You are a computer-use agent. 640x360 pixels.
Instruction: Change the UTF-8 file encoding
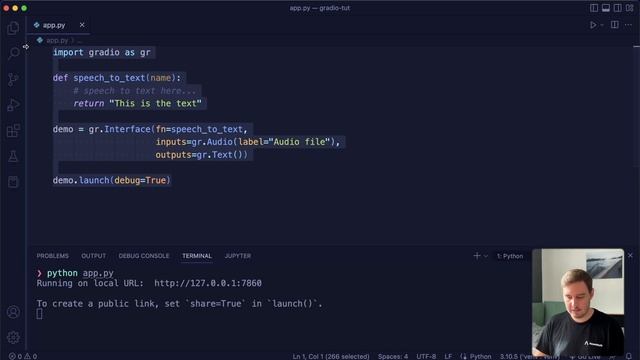pyautogui.click(x=426, y=356)
